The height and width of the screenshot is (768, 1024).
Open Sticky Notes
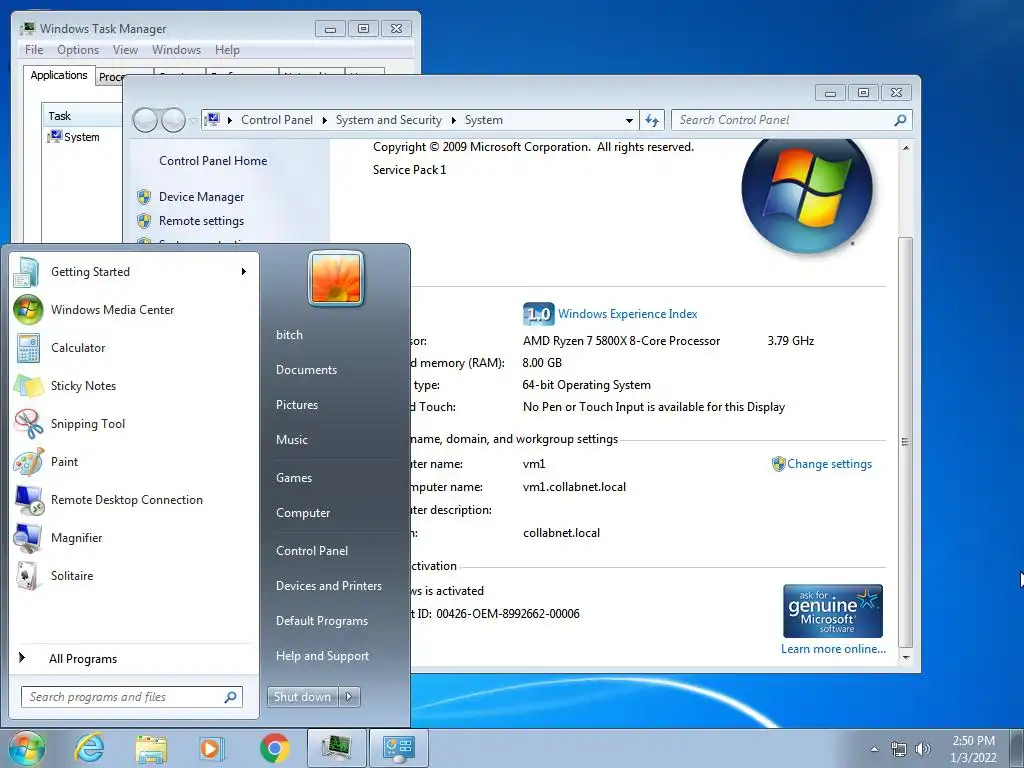(134, 385)
